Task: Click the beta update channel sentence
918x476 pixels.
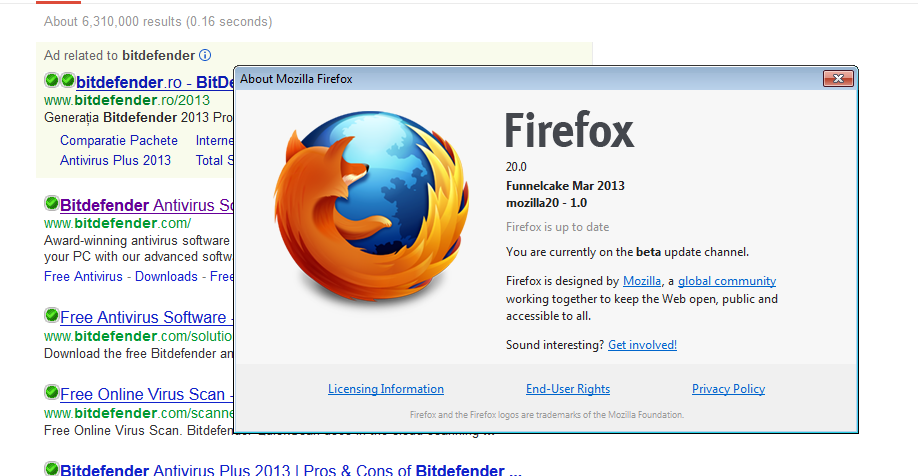Action: click(x=627, y=252)
